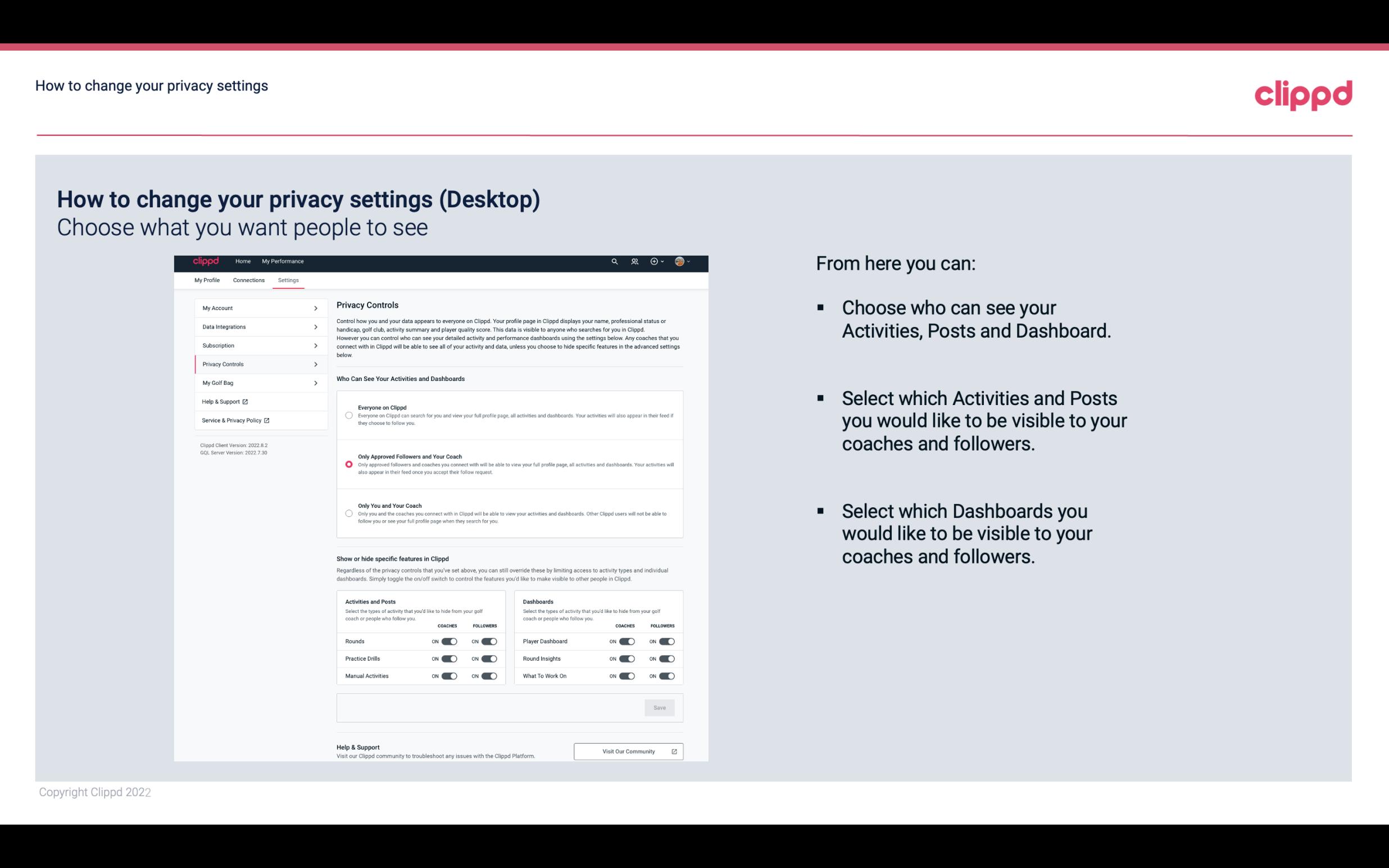Click the Connections navigation icon
The width and height of the screenshot is (1389, 868).
(x=247, y=280)
